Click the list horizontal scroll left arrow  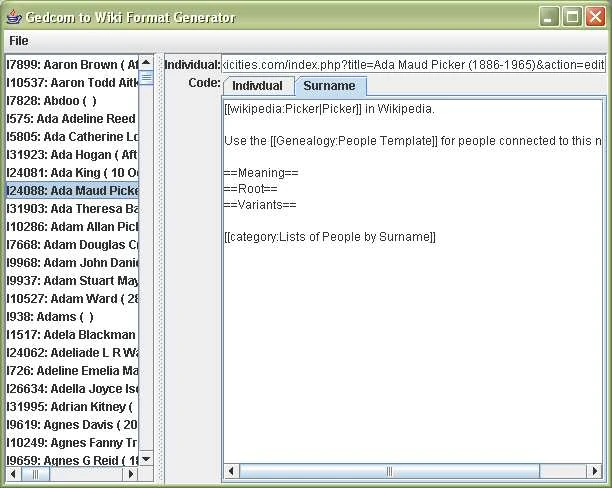(x=14, y=474)
